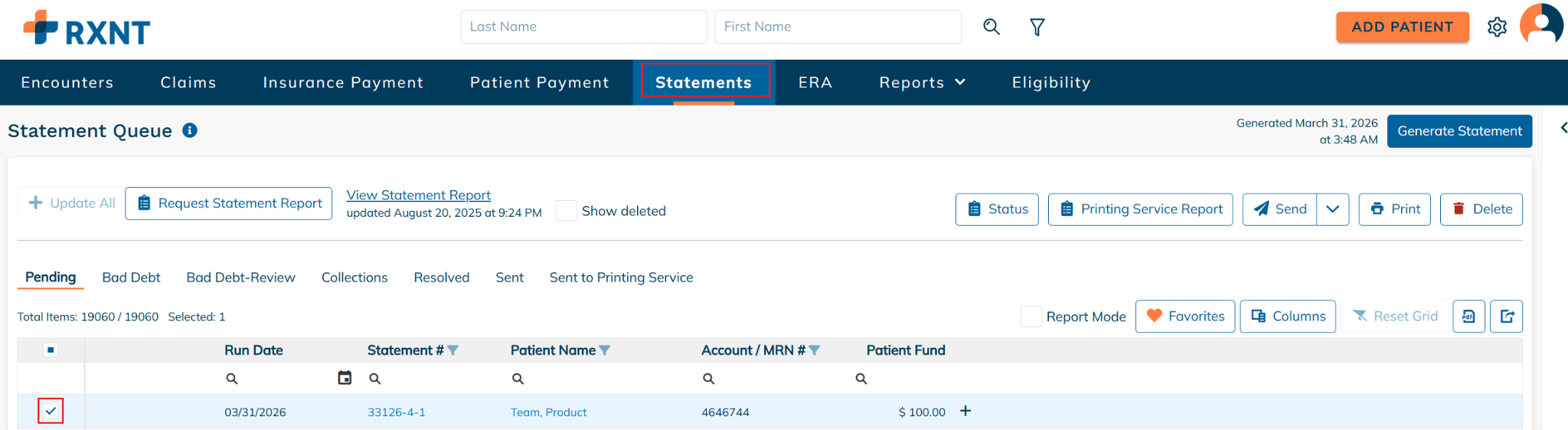Open the Run Date calendar picker icon
The width and height of the screenshot is (1568, 430).
pyautogui.click(x=345, y=378)
